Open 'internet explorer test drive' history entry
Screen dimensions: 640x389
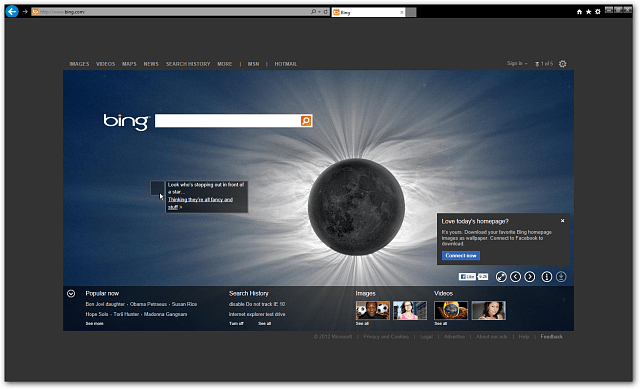257,314
